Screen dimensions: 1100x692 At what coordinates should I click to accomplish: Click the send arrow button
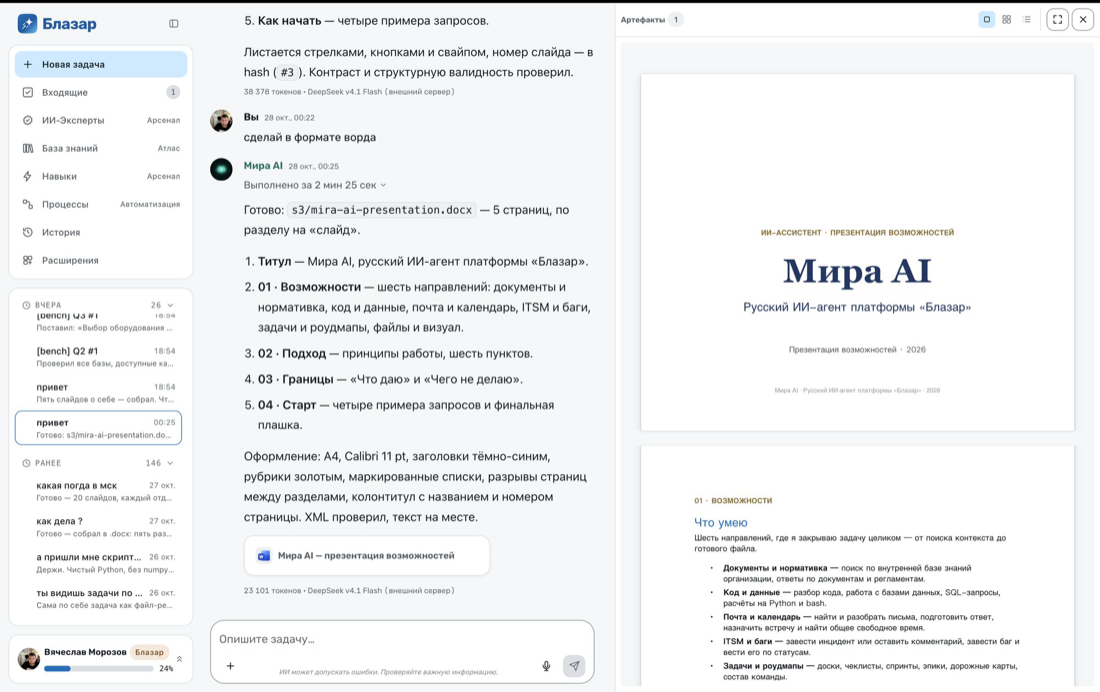click(x=574, y=665)
